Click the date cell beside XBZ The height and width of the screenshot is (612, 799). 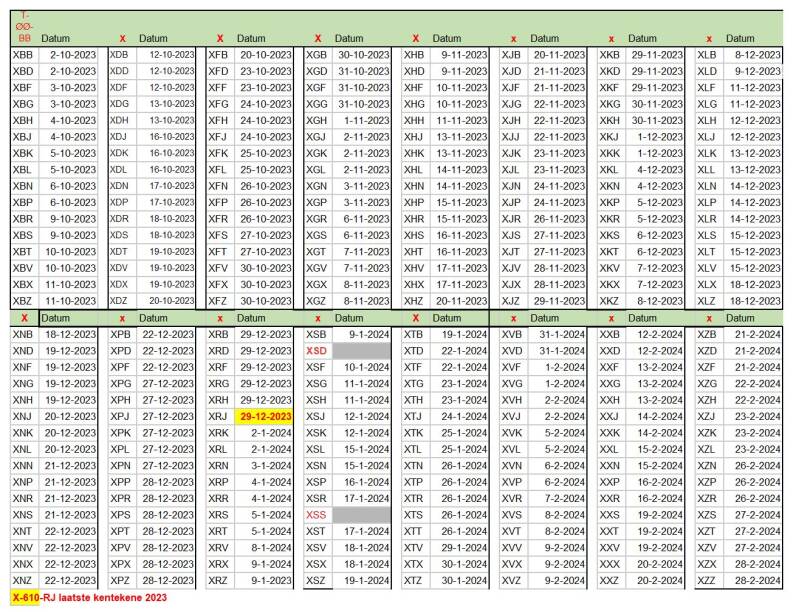pos(68,301)
